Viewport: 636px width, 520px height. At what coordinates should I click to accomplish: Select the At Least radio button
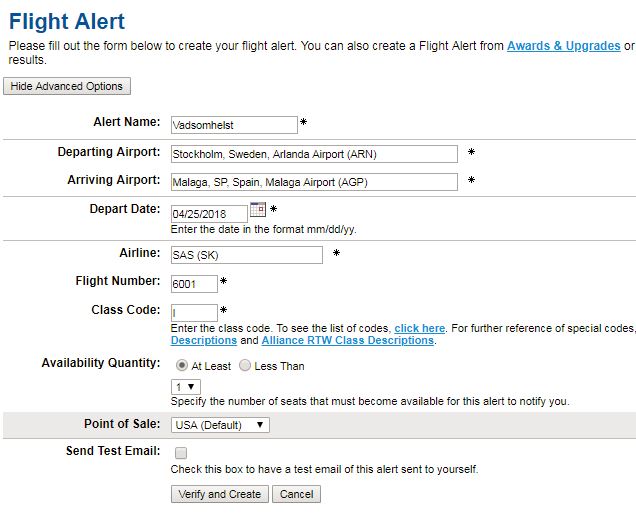181,365
